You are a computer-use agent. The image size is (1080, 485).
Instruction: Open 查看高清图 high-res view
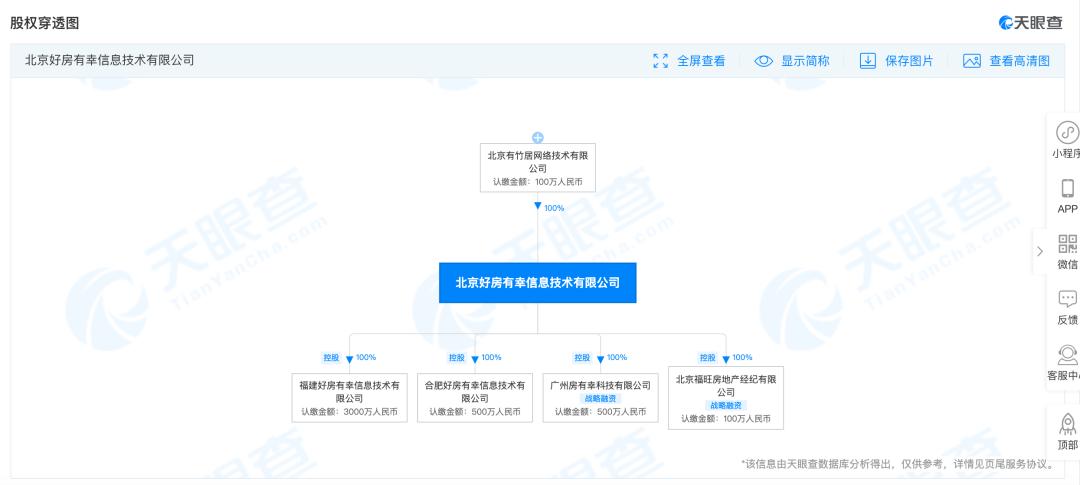pyautogui.click(x=1020, y=61)
